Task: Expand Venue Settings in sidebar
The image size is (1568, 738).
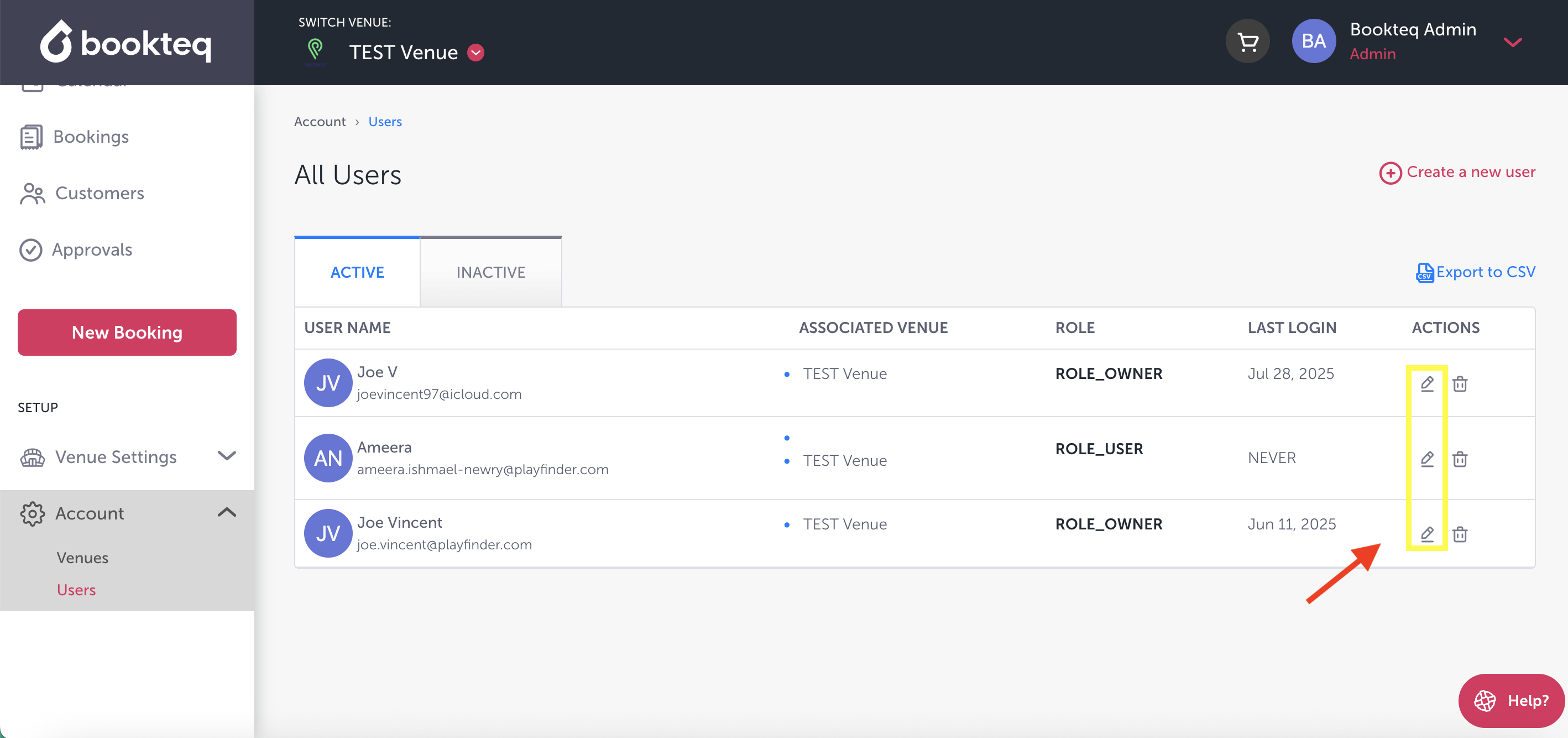Action: (x=227, y=456)
